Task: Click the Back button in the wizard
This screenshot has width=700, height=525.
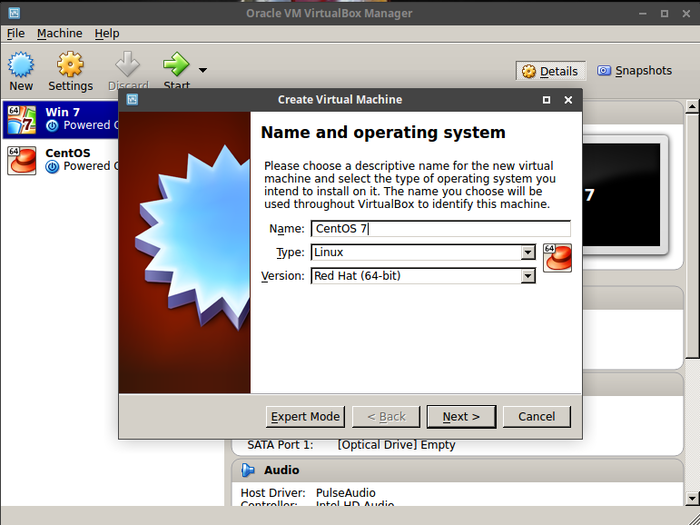Action: click(386, 417)
